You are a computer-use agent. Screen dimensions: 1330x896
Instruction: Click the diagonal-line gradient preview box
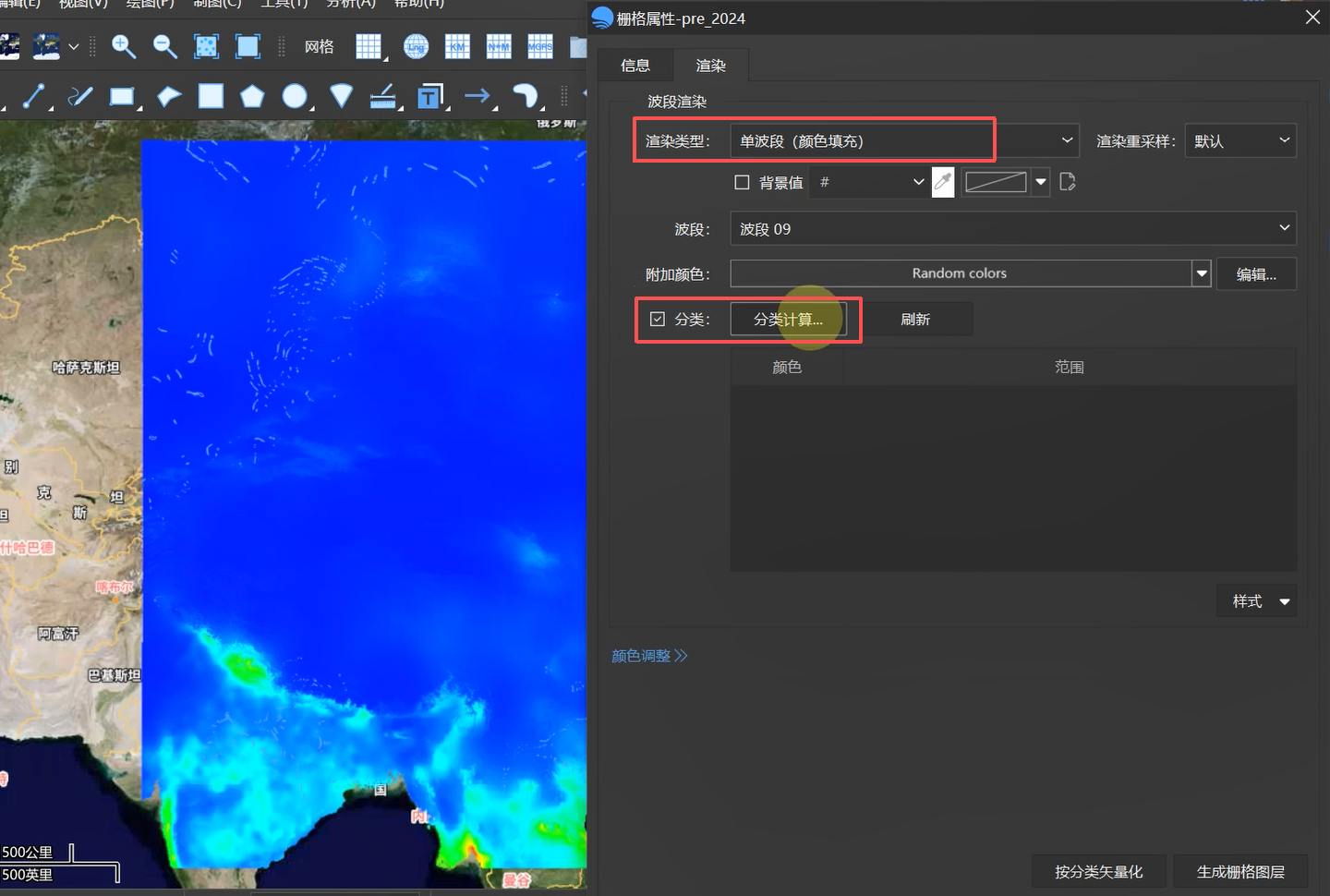996,182
